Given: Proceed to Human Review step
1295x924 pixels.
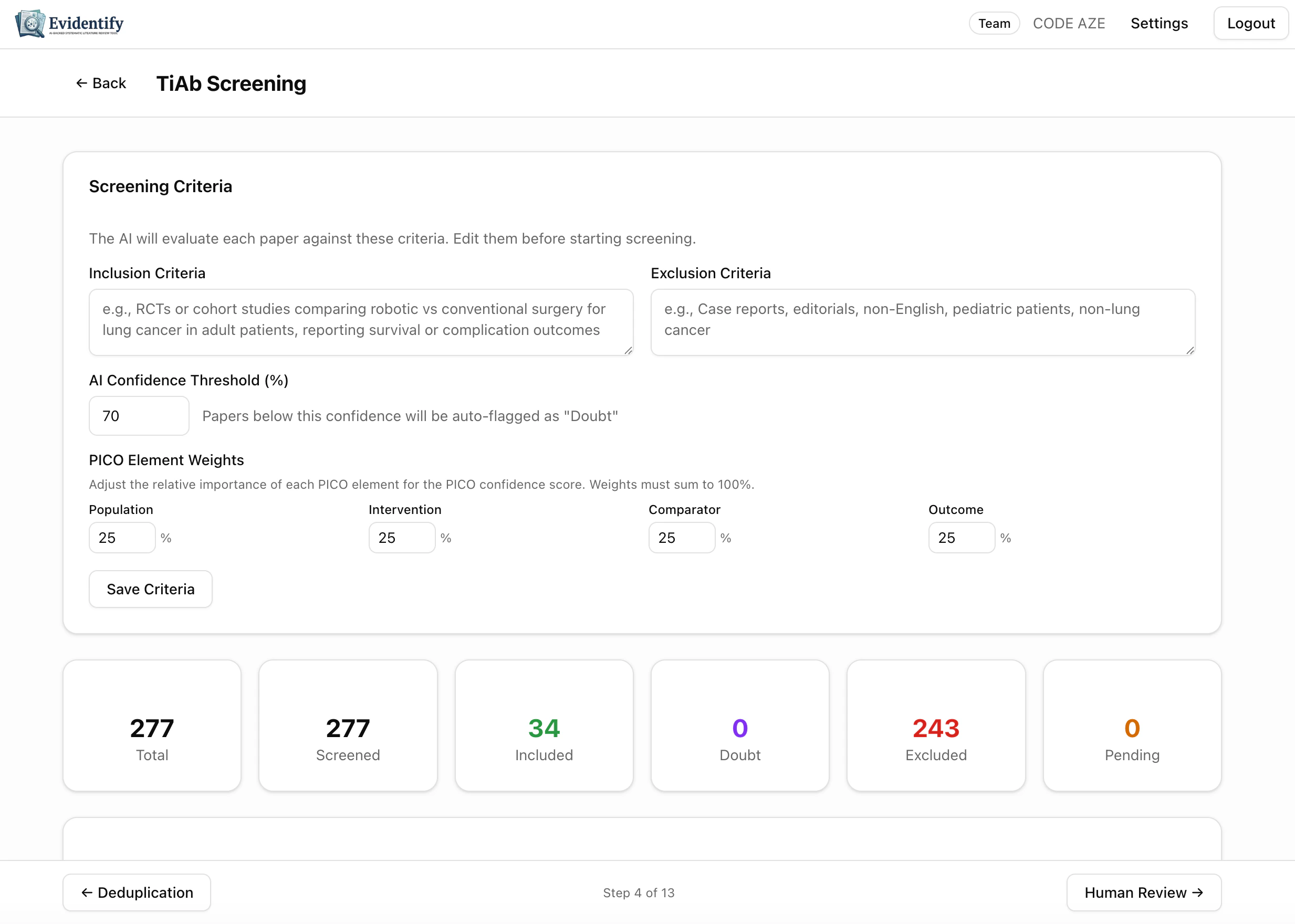Looking at the screenshot, I should pyautogui.click(x=1143, y=892).
